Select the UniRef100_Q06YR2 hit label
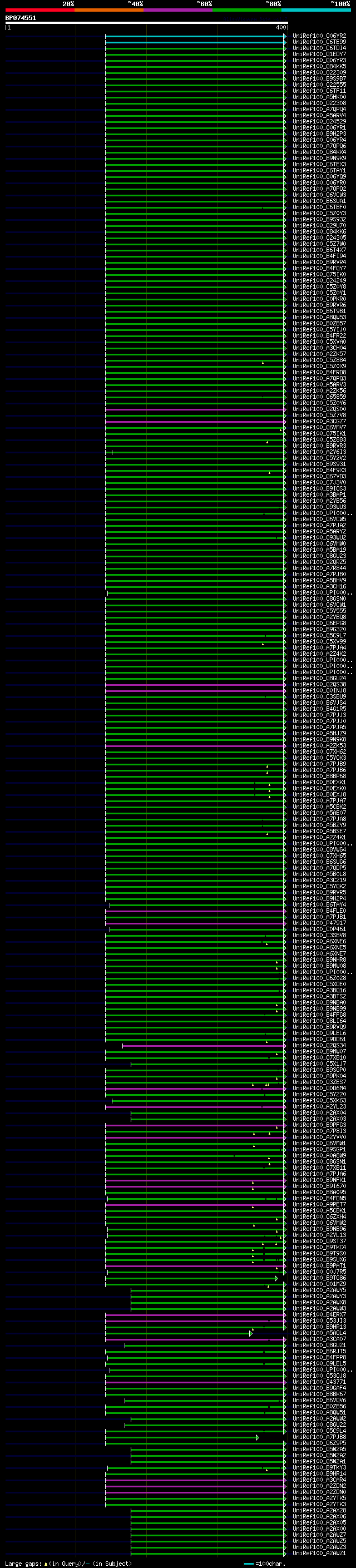This screenshot has height=1568, width=356. click(x=319, y=36)
